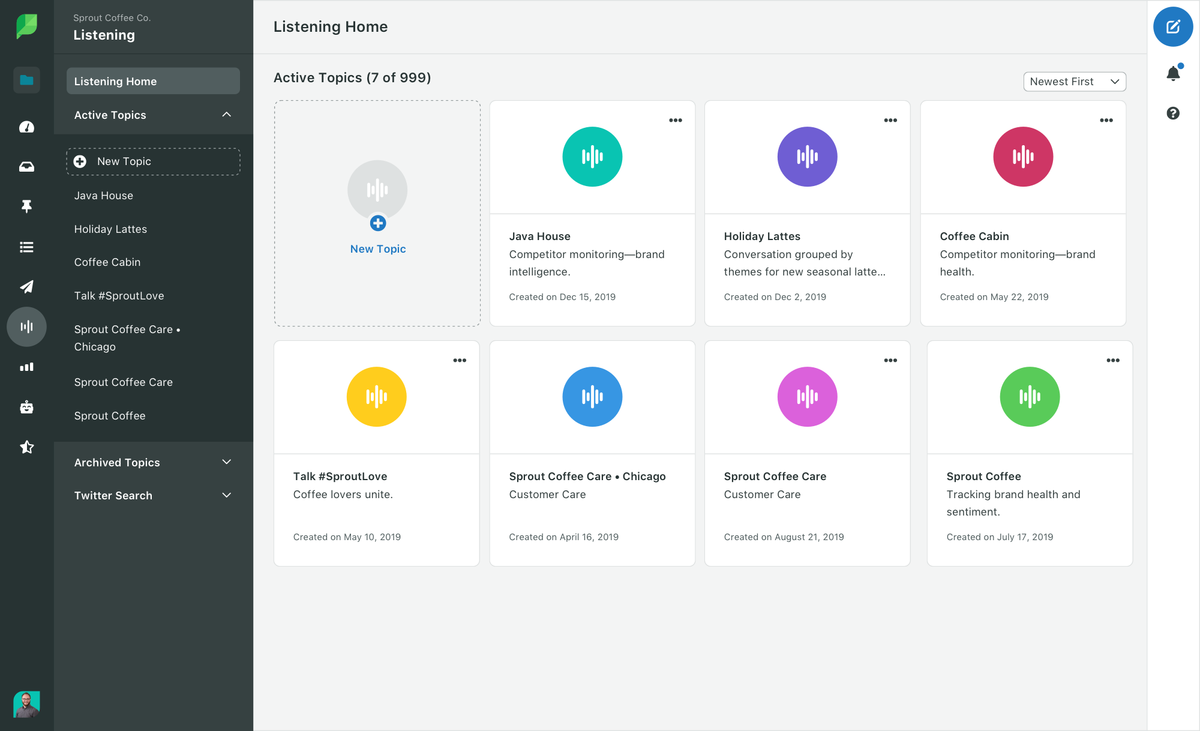The image size is (1200, 731).
Task: Click 'Sprout Coffee Co.' company name
Action: pyautogui.click(x=112, y=18)
